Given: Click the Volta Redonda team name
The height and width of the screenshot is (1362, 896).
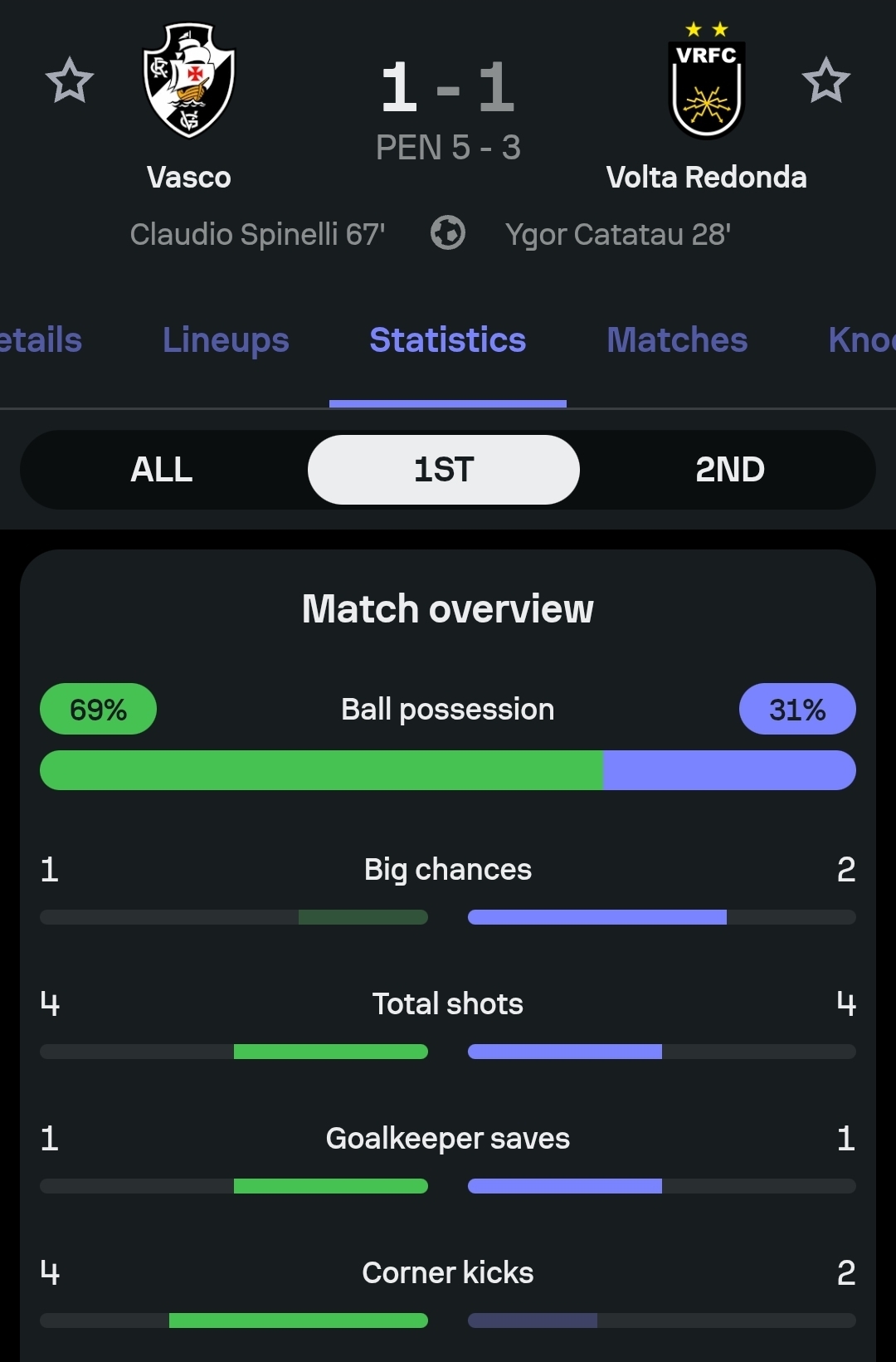Looking at the screenshot, I should pyautogui.click(x=707, y=178).
